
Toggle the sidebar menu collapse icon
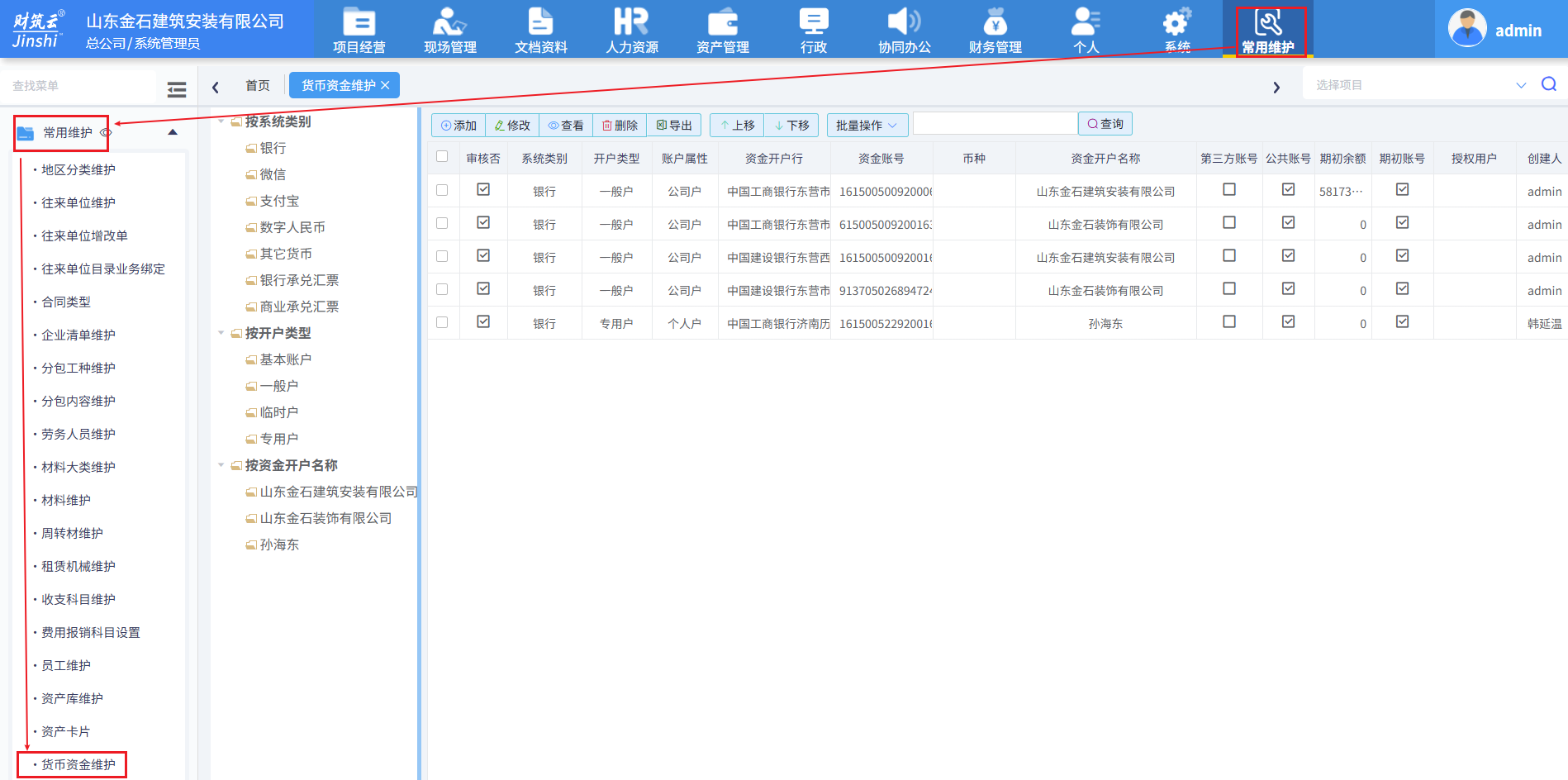[x=177, y=89]
